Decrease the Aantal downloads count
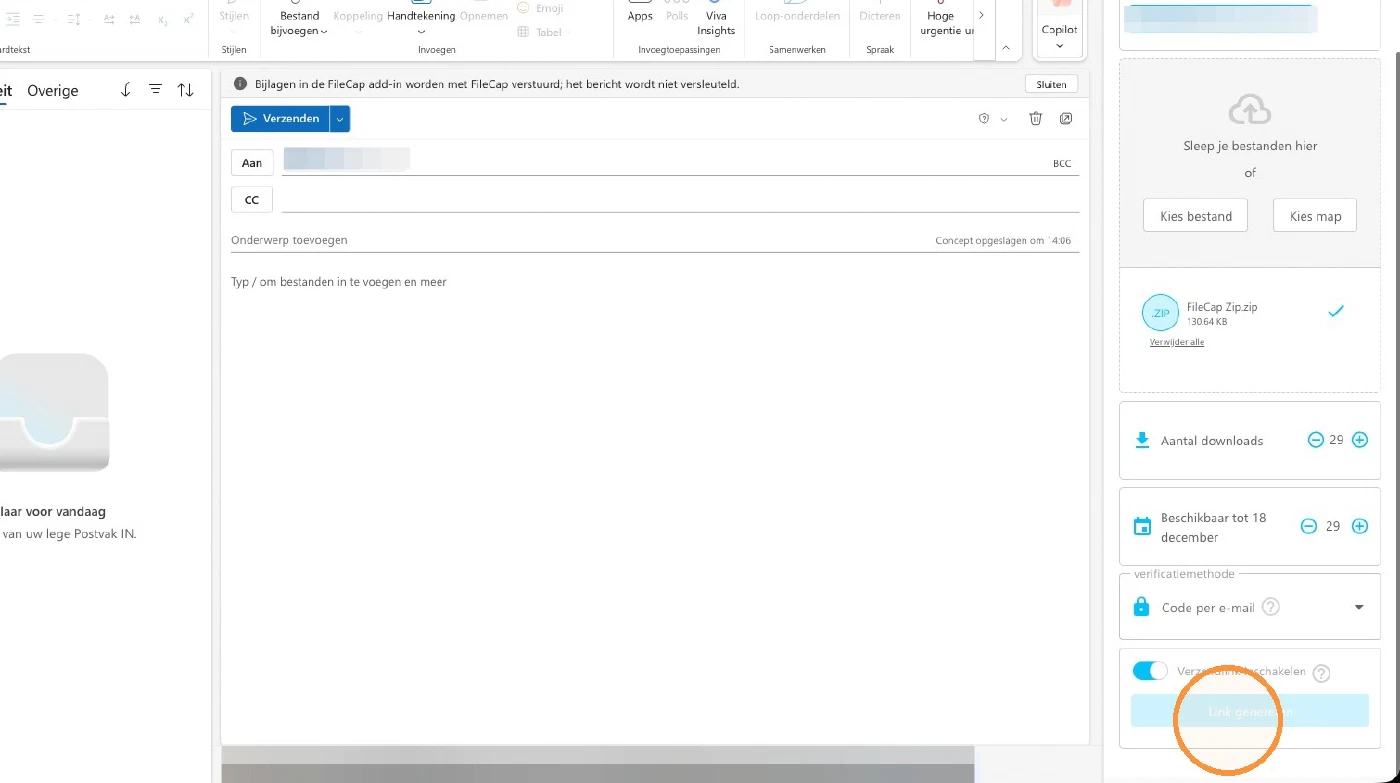Viewport: 1400px width, 783px height. click(1316, 440)
